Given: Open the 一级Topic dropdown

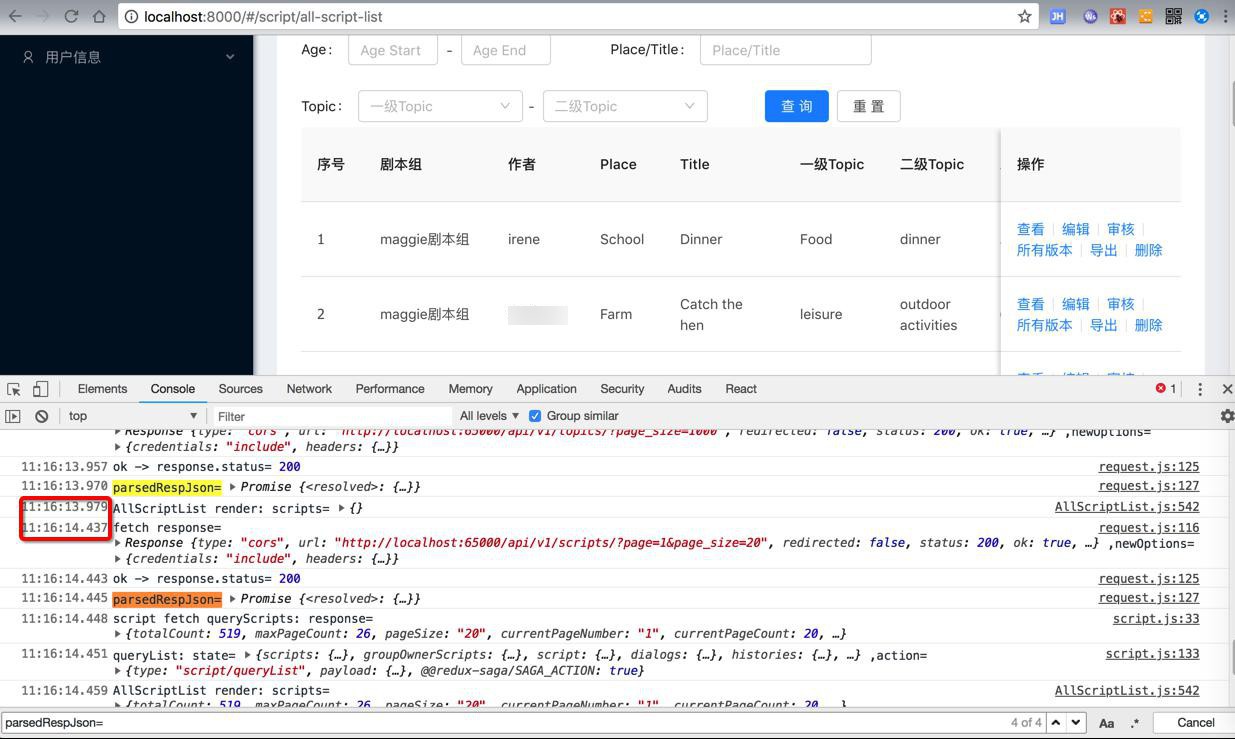Looking at the screenshot, I should coord(440,106).
